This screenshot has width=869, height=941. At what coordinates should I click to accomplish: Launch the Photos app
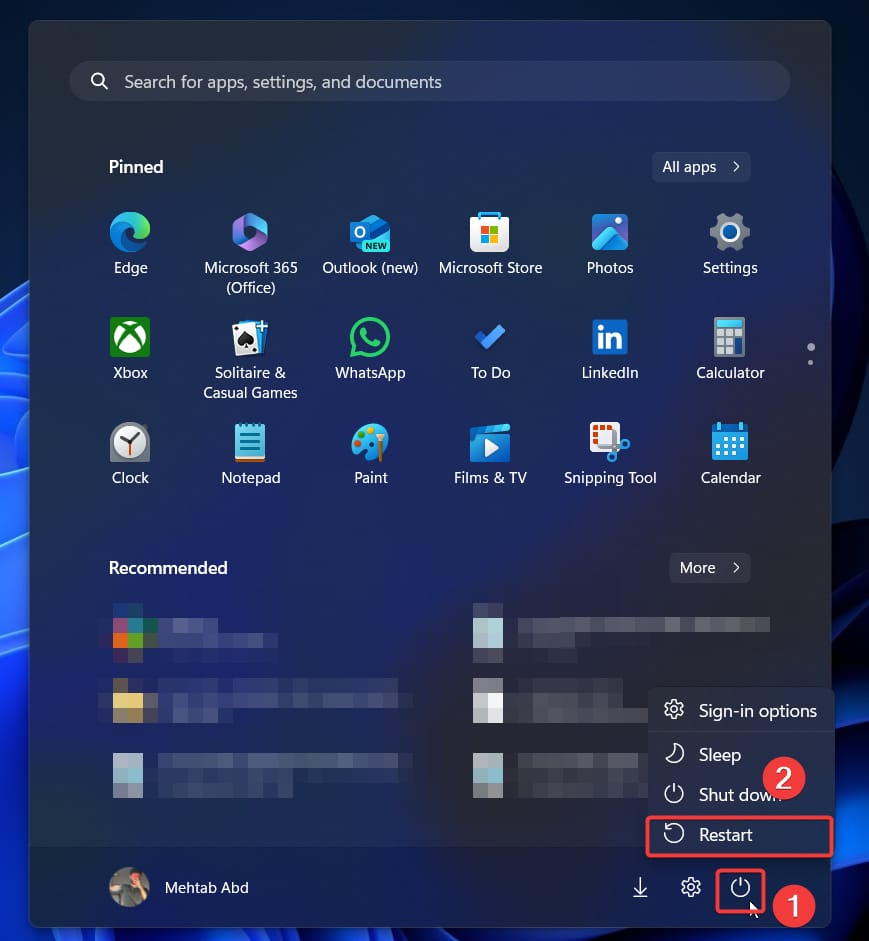click(x=610, y=243)
